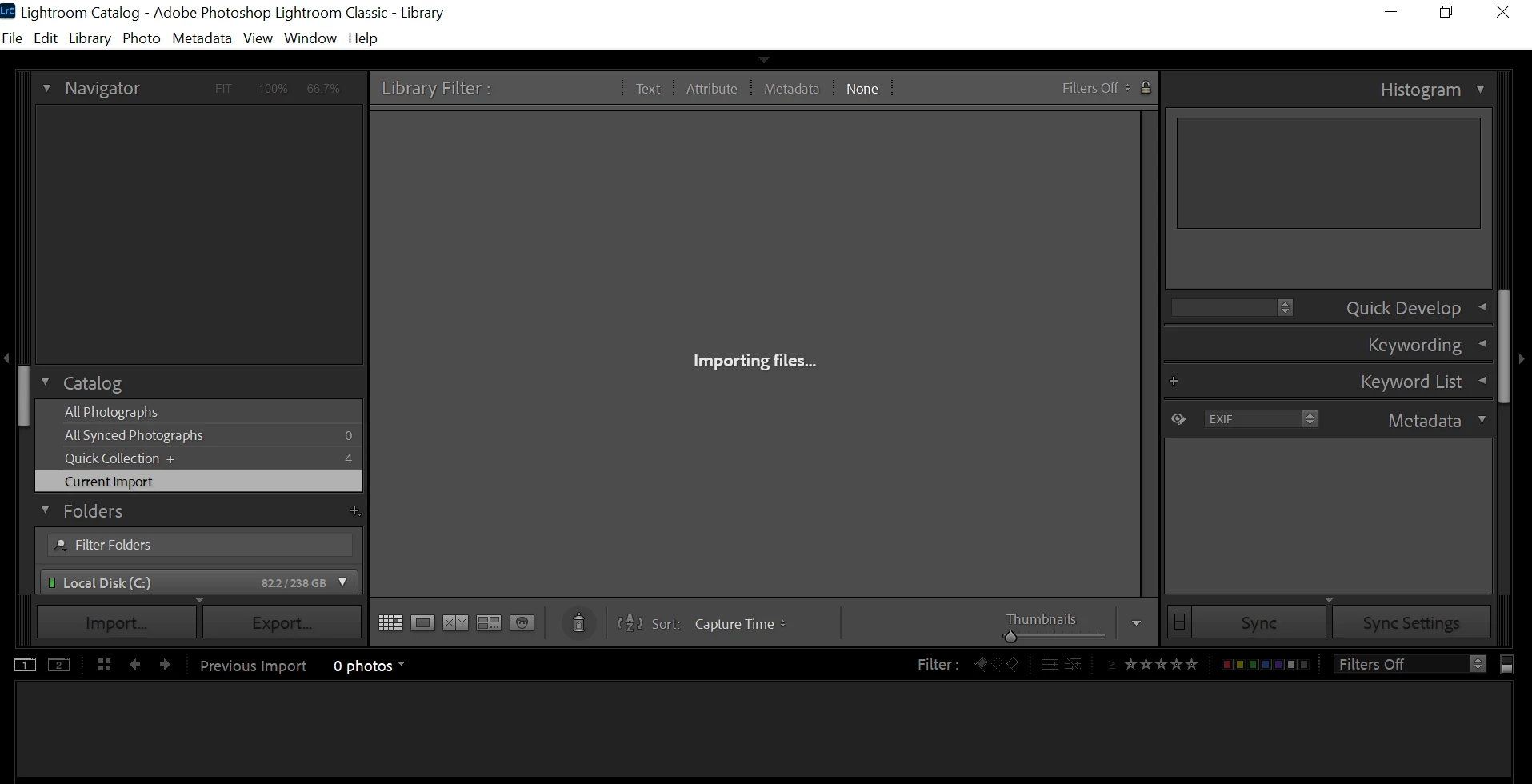Screen dimensions: 1532x784
Task: Select All Photographs in Catalog
Action: [x=198, y=412]
